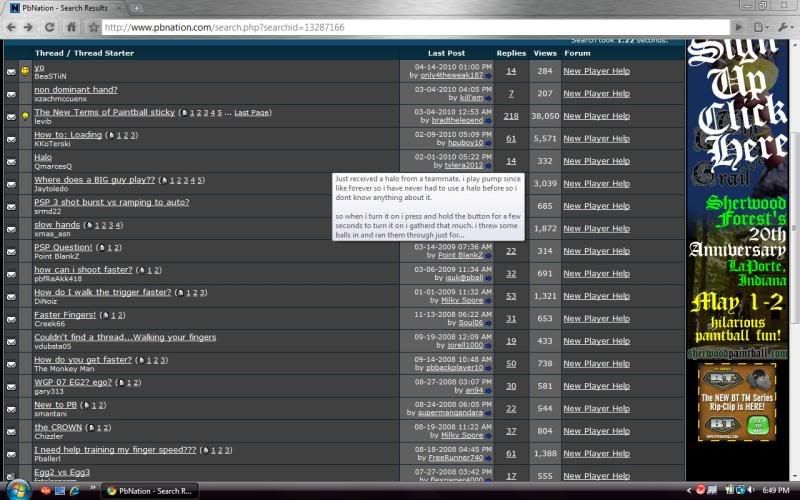Open the 'How to: Loading' thread
This screenshot has width=800, height=500.
(x=68, y=135)
